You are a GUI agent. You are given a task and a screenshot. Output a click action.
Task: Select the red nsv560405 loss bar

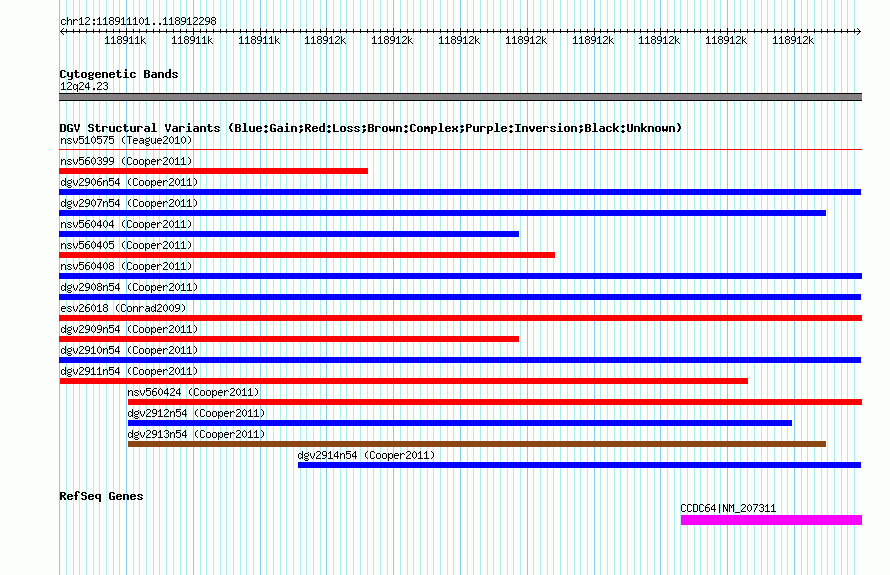pyautogui.click(x=307, y=255)
